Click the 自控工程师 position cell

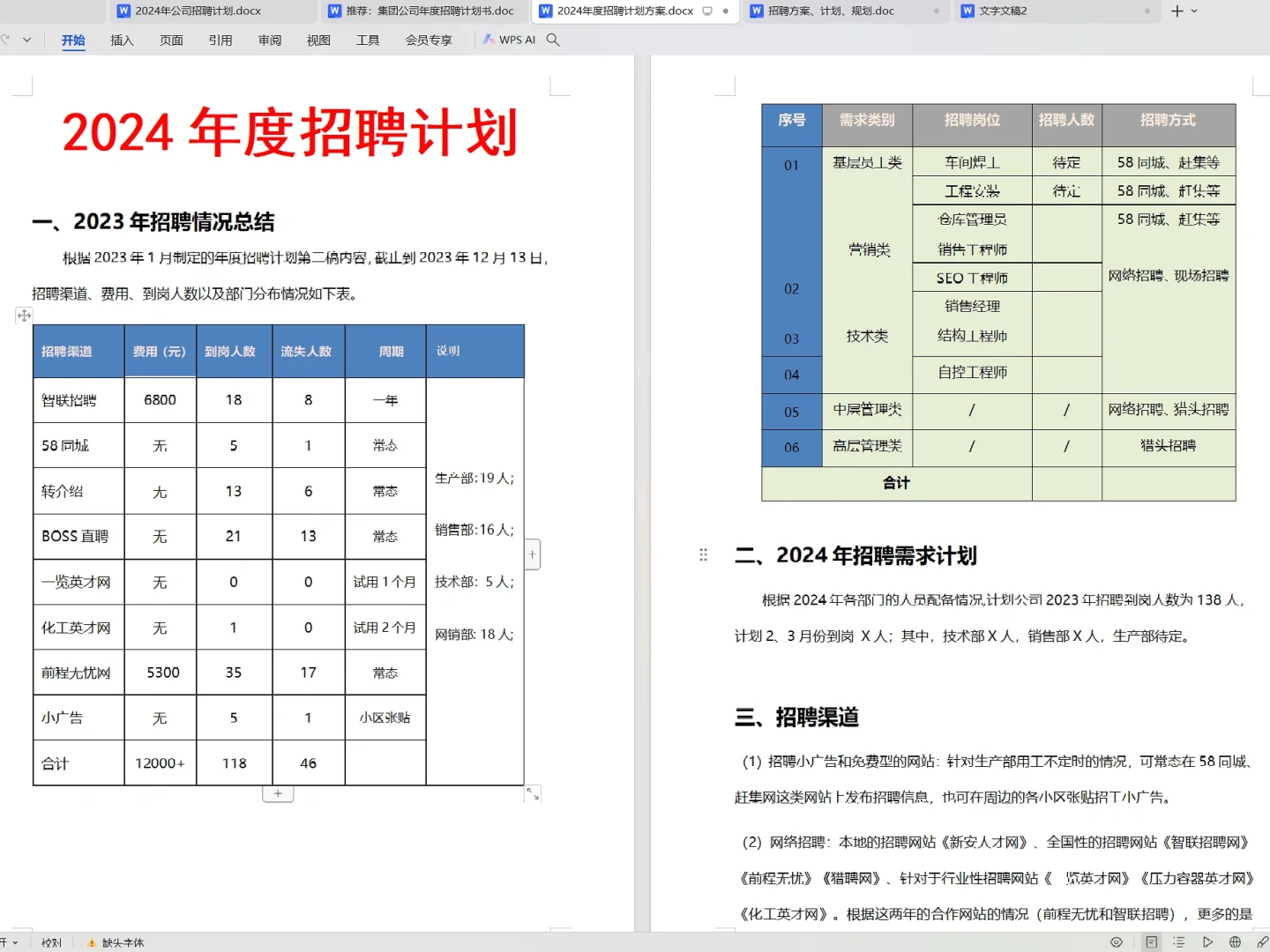click(x=972, y=373)
